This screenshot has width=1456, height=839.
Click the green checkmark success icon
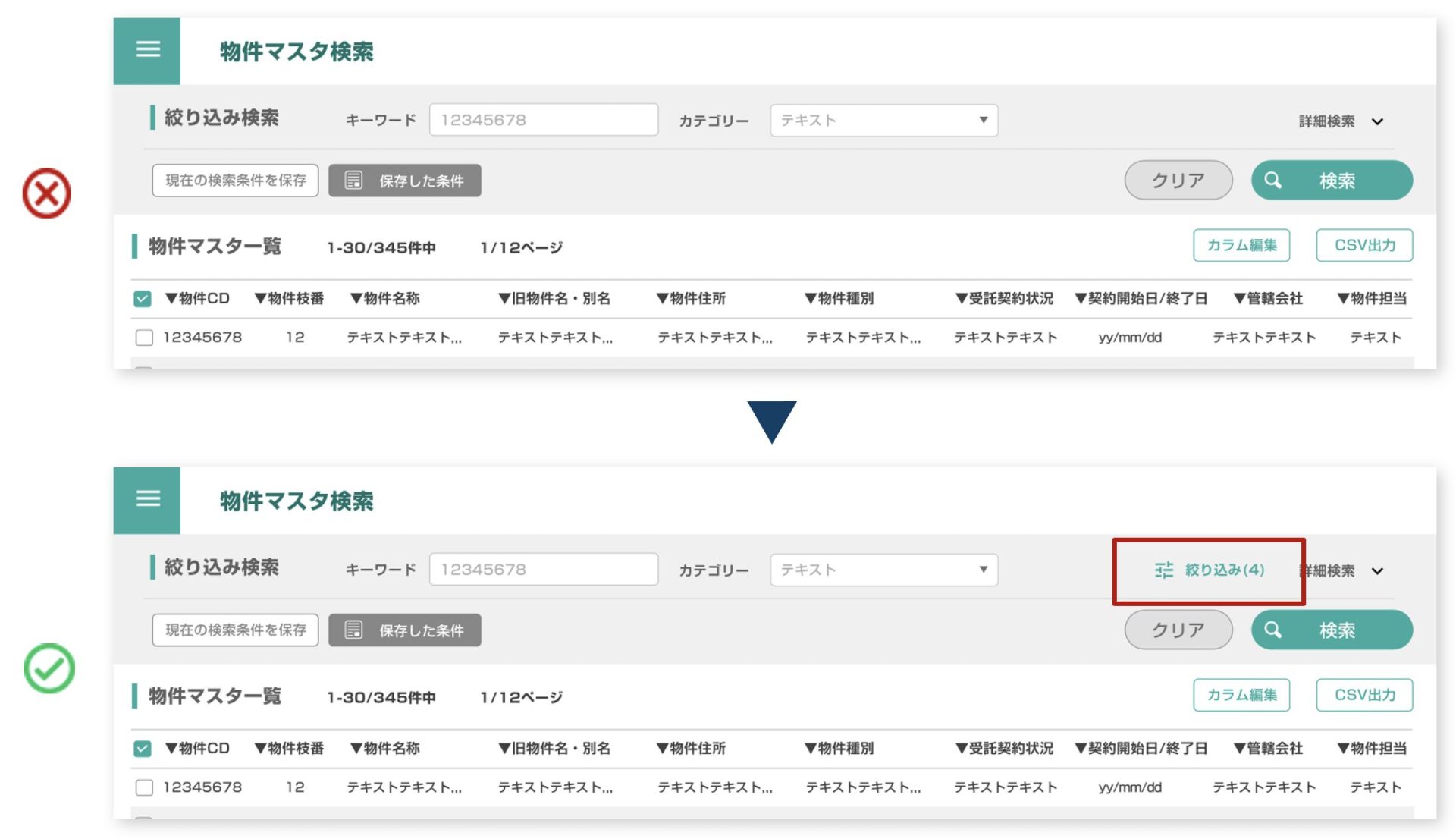click(50, 669)
